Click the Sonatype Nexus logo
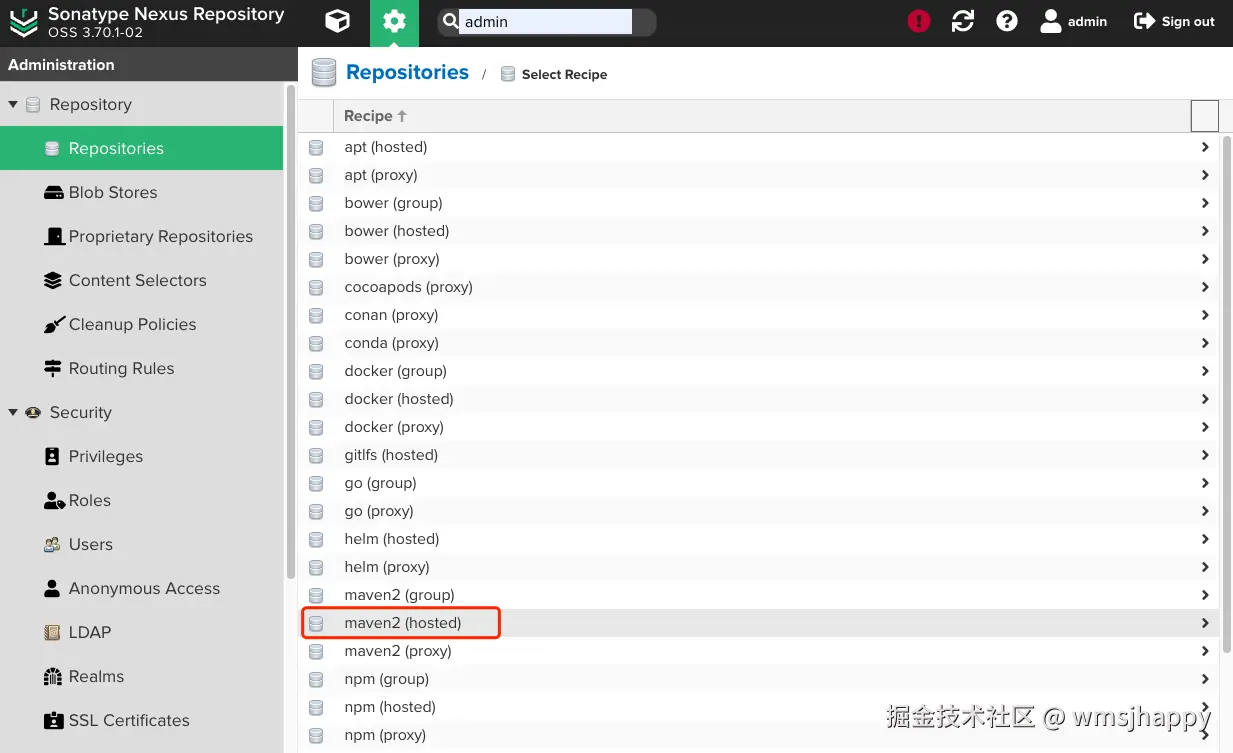 coord(23,21)
